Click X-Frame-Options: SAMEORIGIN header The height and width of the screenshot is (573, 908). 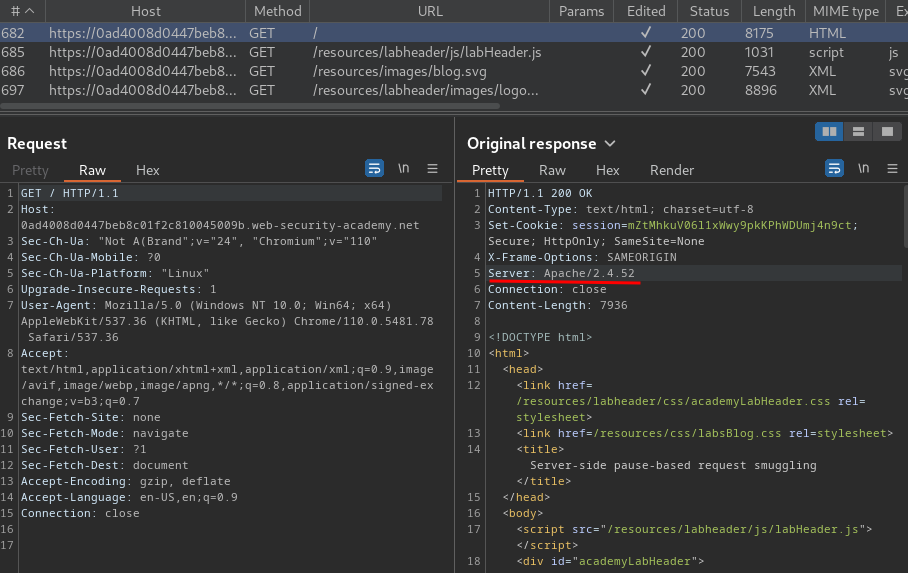582,257
